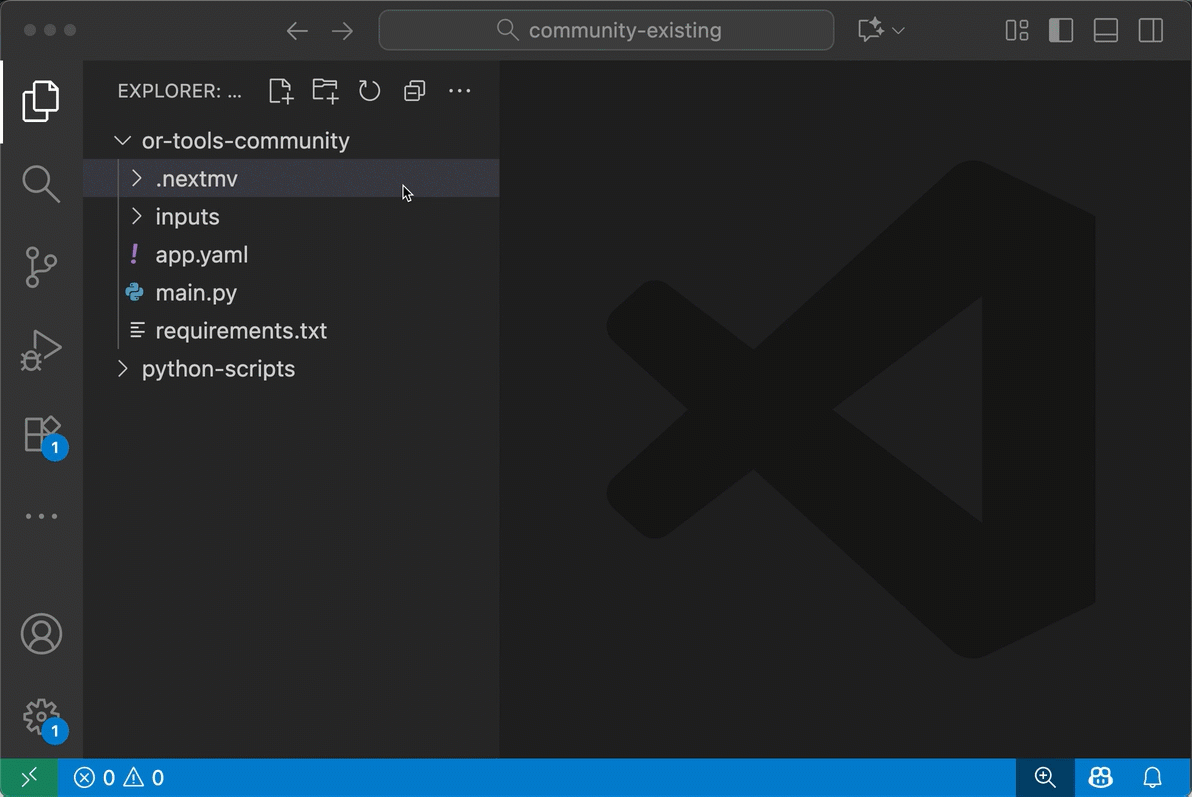Open Copilot status icon in status bar
Viewport: 1192px width, 797px height.
[1101, 777]
